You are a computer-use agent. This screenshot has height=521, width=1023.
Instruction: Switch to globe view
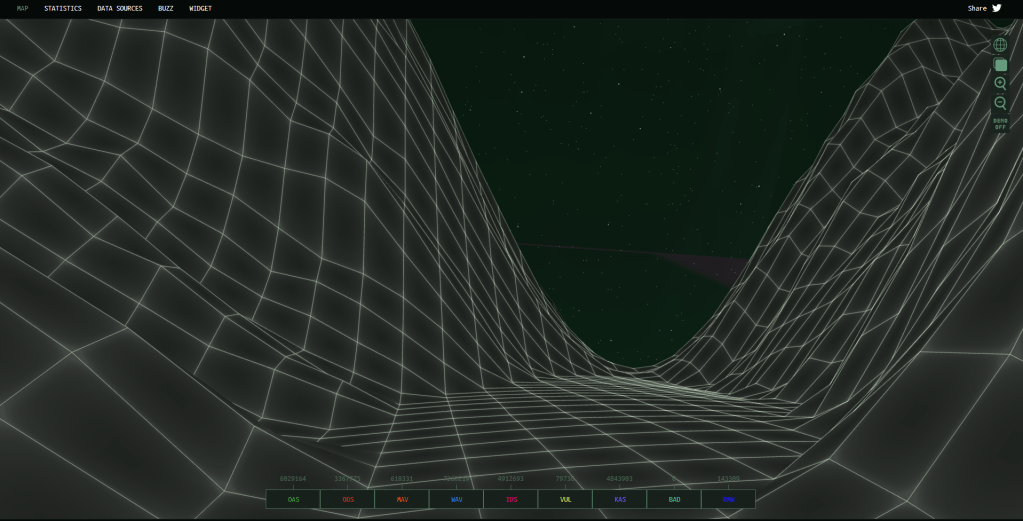(1000, 45)
